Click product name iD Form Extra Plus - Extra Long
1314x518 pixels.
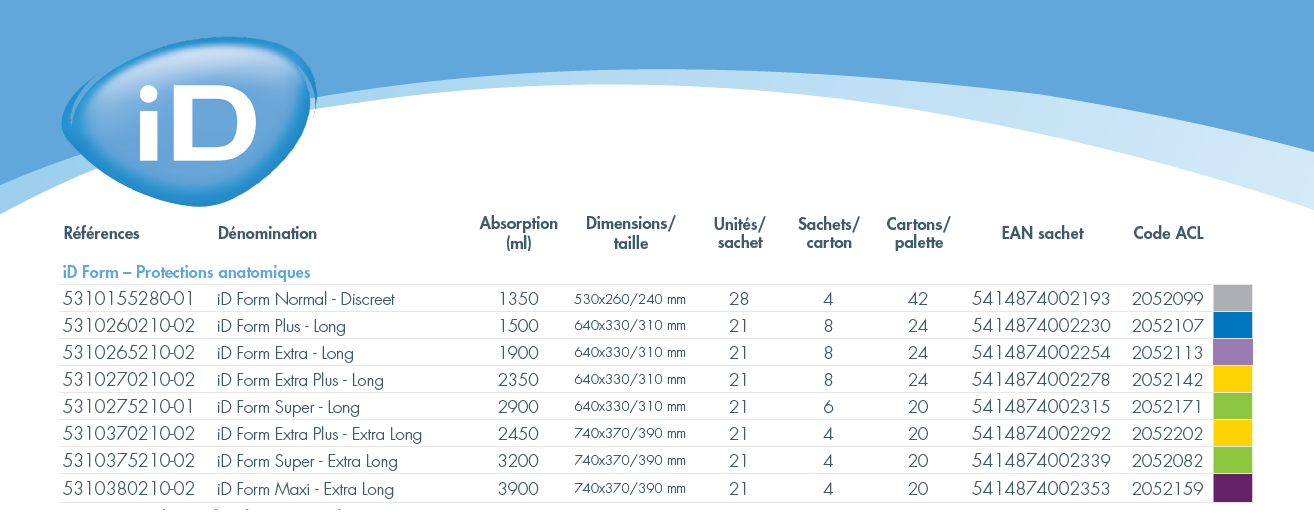(319, 434)
